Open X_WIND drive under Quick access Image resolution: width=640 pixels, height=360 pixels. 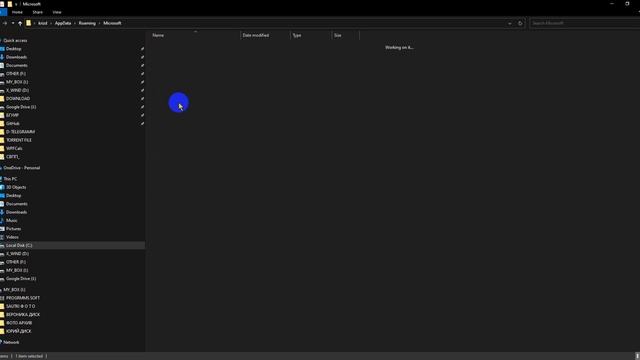click(17, 90)
